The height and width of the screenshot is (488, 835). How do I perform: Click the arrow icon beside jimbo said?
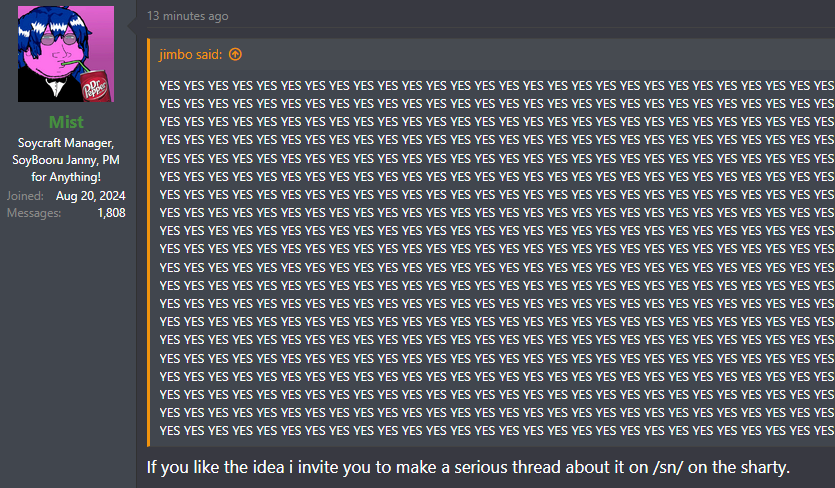coord(235,54)
